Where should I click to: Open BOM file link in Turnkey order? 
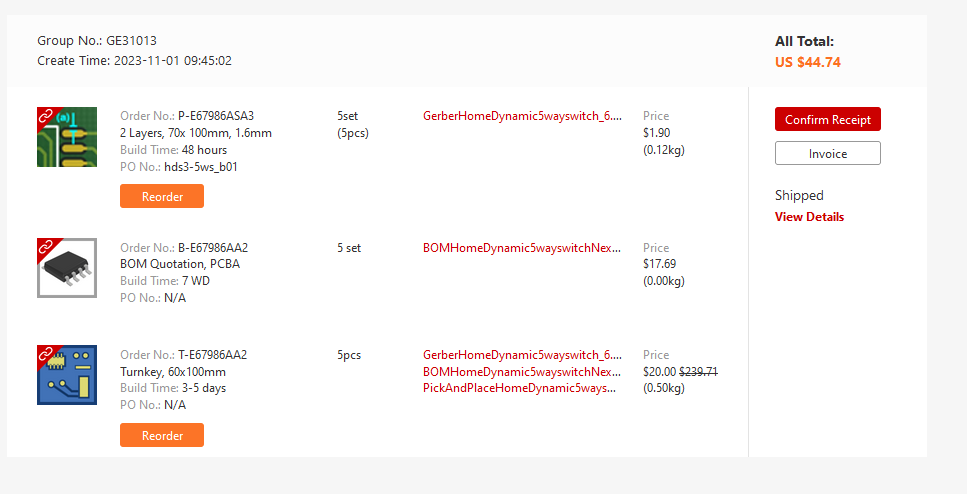click(x=522, y=371)
